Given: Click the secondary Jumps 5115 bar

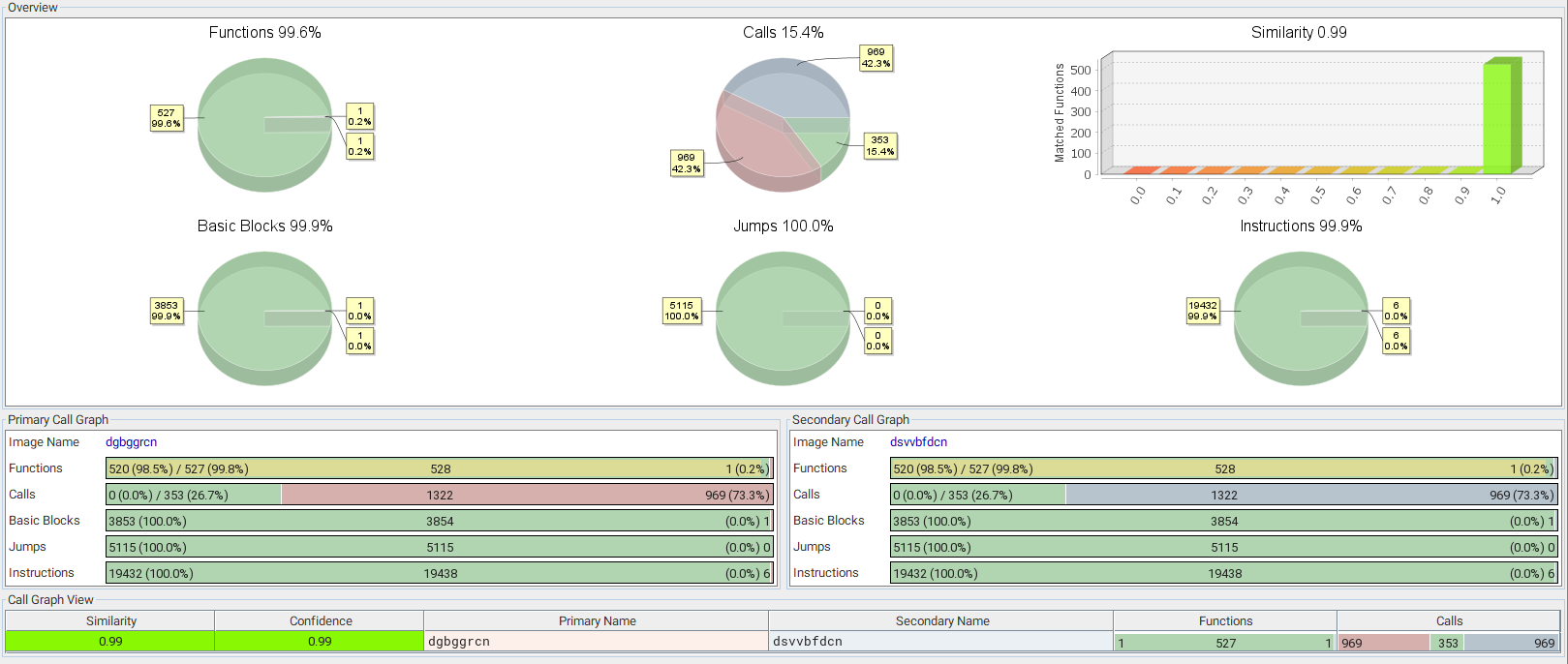Looking at the screenshot, I should click(1224, 547).
